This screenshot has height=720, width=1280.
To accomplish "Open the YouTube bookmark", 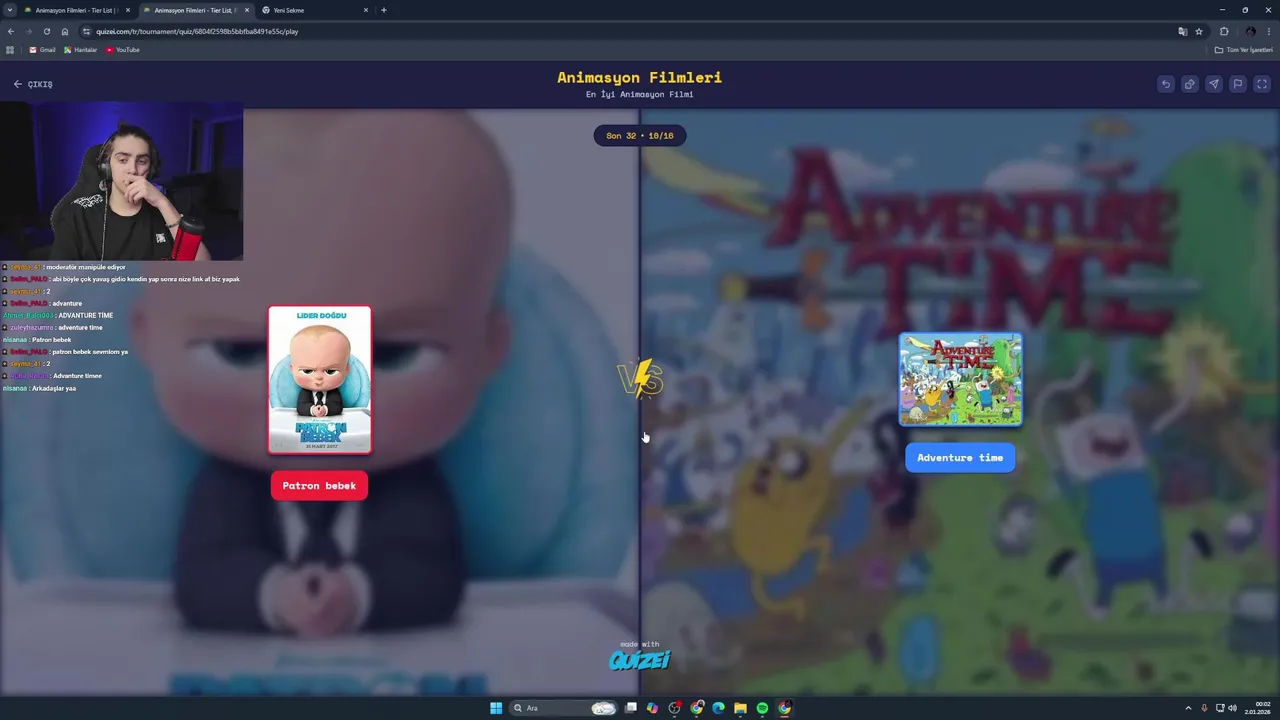I will tap(123, 50).
